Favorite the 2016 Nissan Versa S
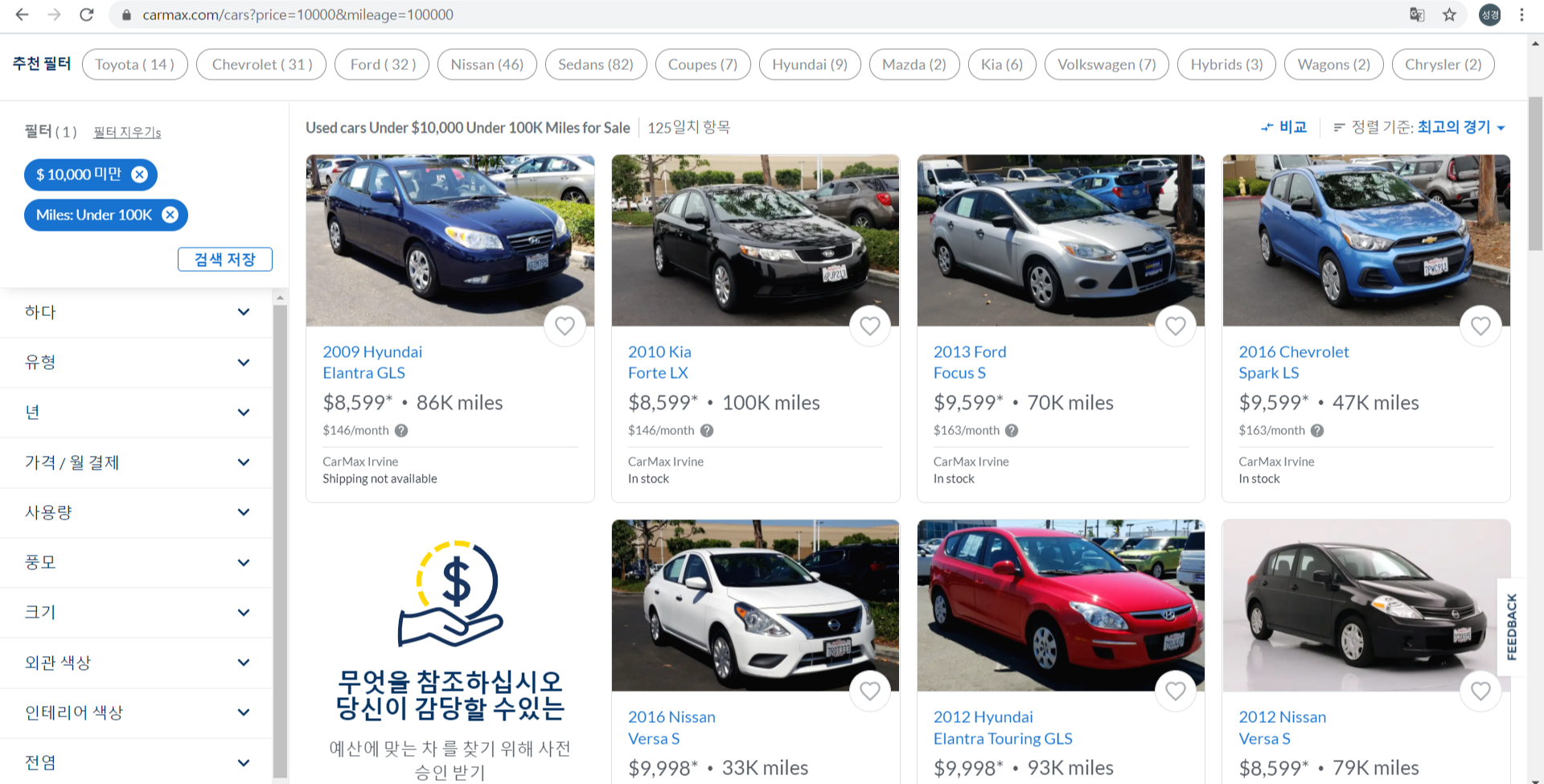This screenshot has width=1544, height=784. [870, 691]
